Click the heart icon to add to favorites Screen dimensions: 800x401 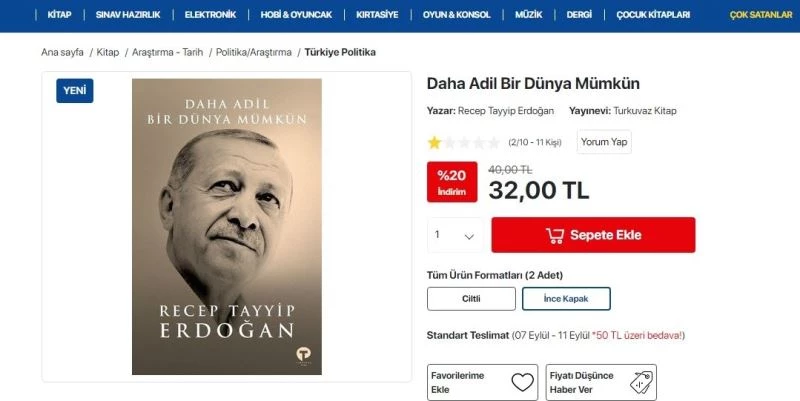click(x=522, y=382)
